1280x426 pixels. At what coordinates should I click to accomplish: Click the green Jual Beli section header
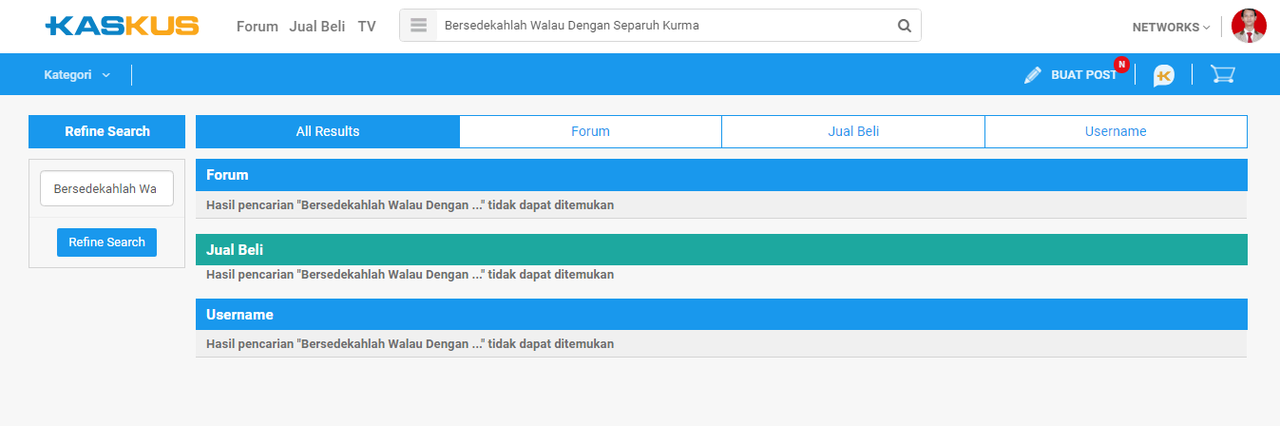[x=722, y=250]
